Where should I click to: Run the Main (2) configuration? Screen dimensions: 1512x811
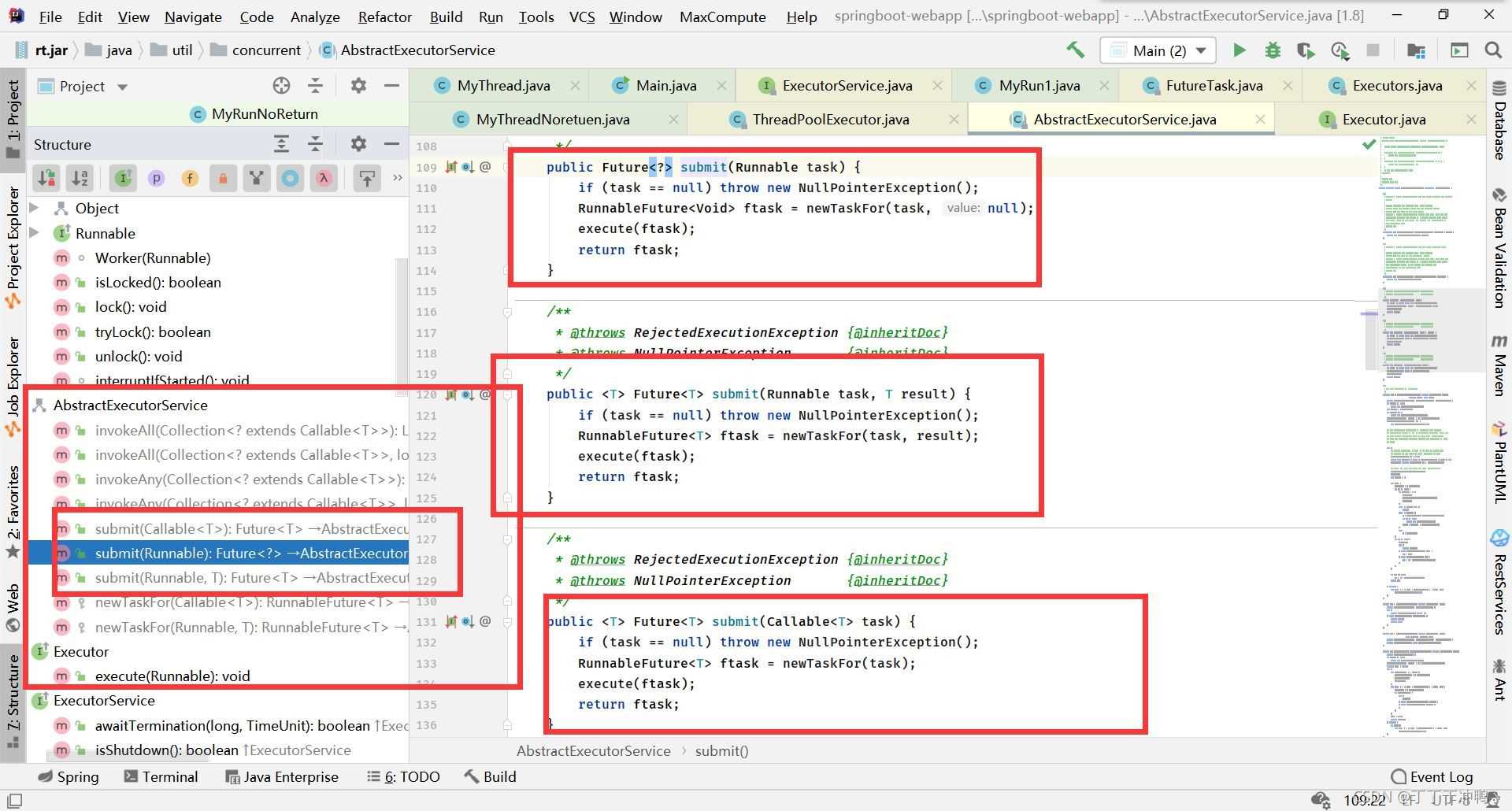[x=1239, y=50]
